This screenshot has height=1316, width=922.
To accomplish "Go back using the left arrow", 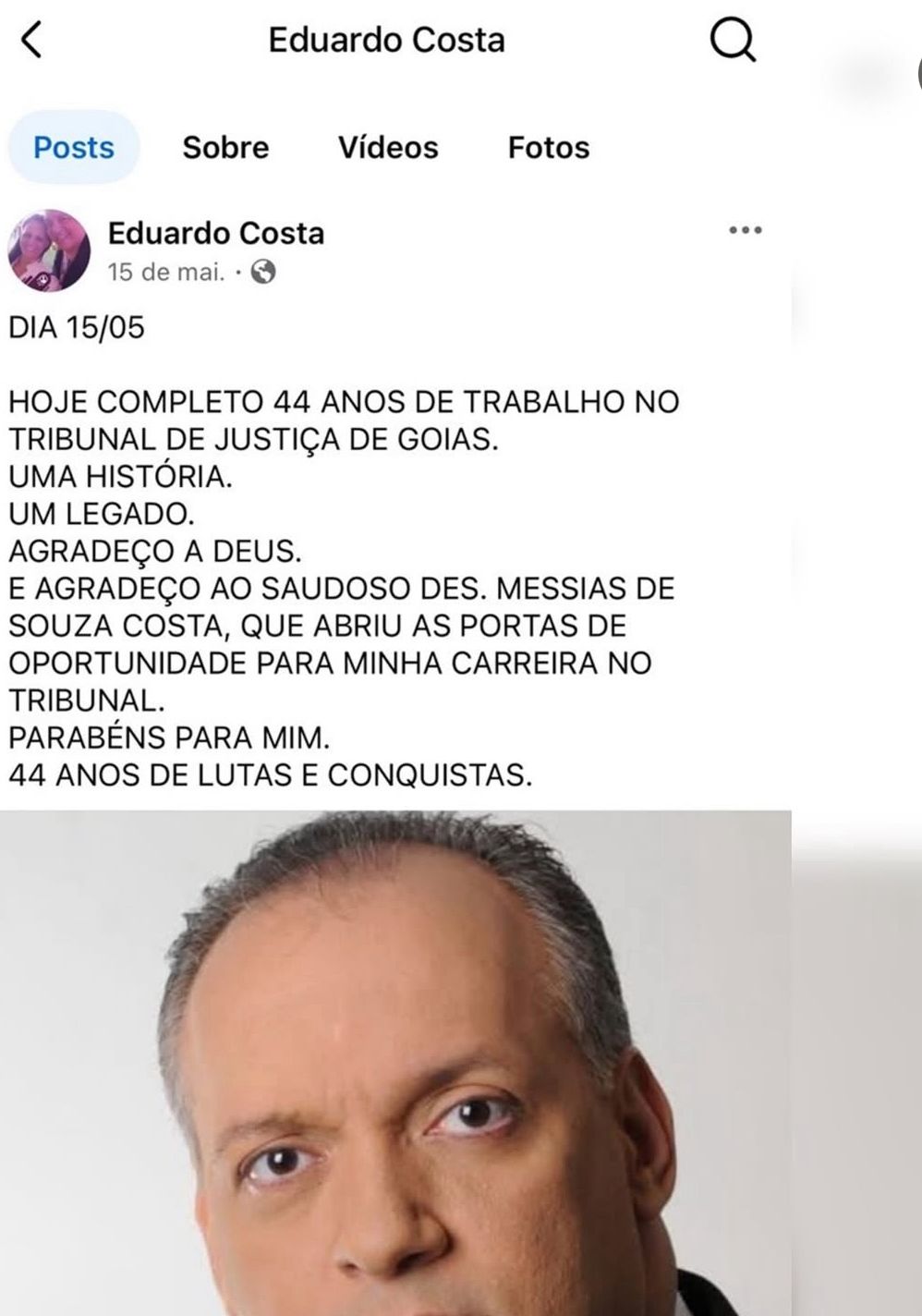I will click(32, 40).
